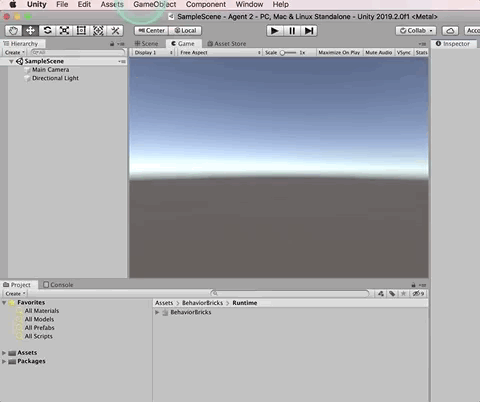Toggle Project panel lock

pos(413,285)
